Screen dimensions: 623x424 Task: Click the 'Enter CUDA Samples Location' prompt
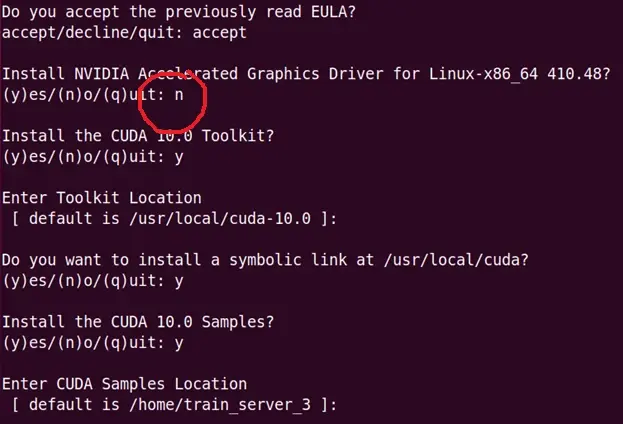(124, 384)
